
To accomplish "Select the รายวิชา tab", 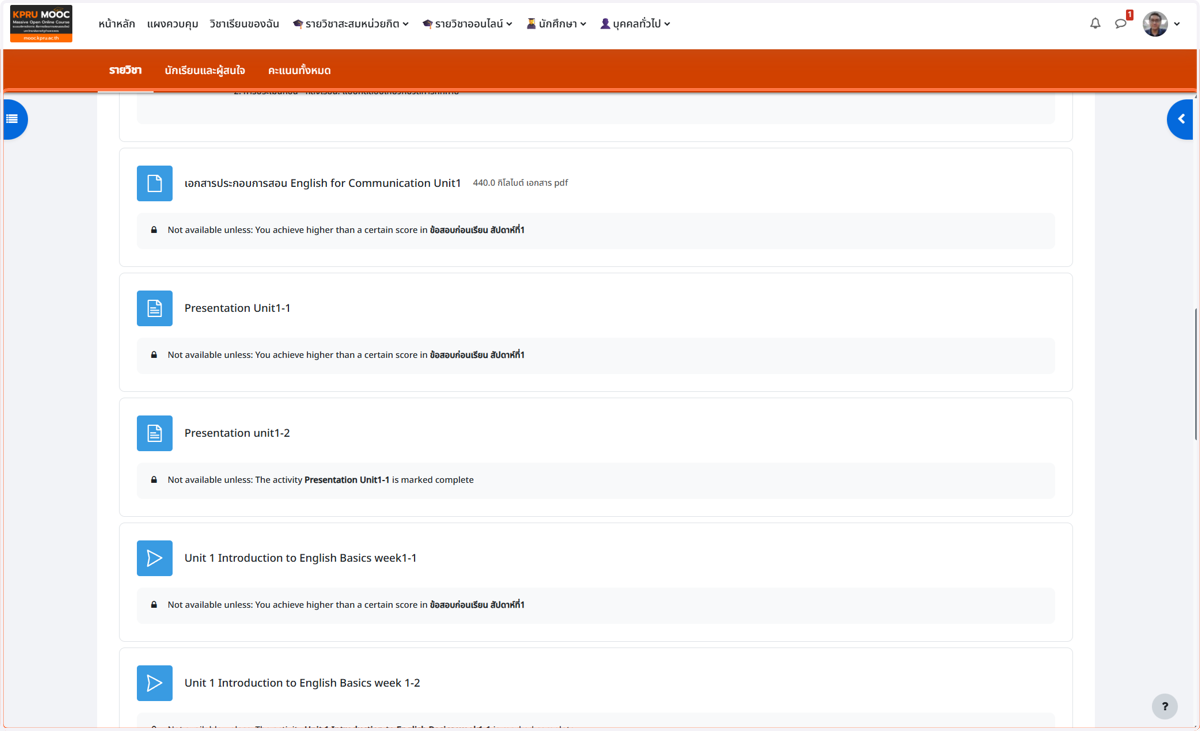I will 125,71.
